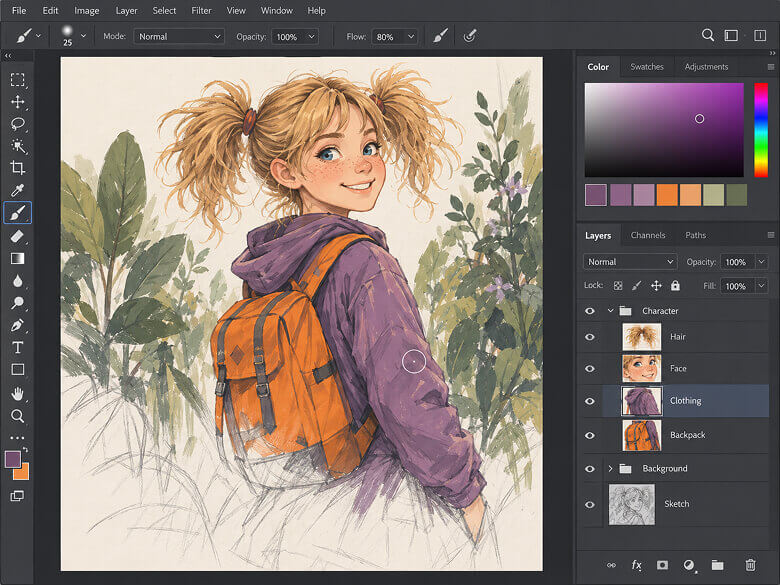Image resolution: width=780 pixels, height=585 pixels.
Task: Open the brush Mode dropdown
Action: click(179, 36)
